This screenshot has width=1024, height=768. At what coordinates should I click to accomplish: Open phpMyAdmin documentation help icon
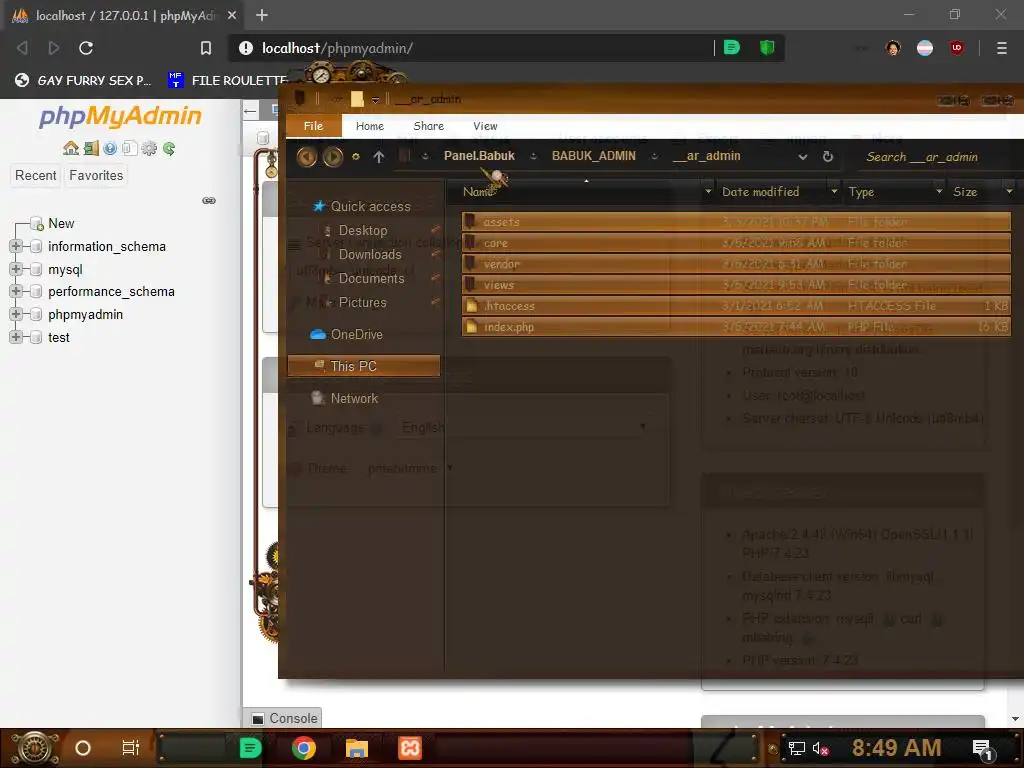(x=110, y=148)
